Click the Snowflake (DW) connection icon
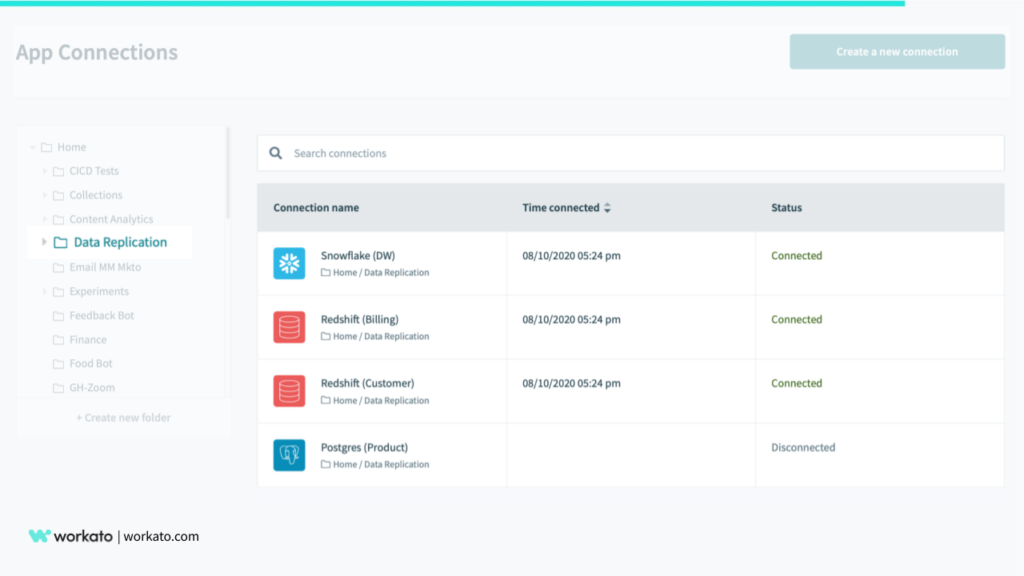Image resolution: width=1024 pixels, height=576 pixels. (288, 263)
